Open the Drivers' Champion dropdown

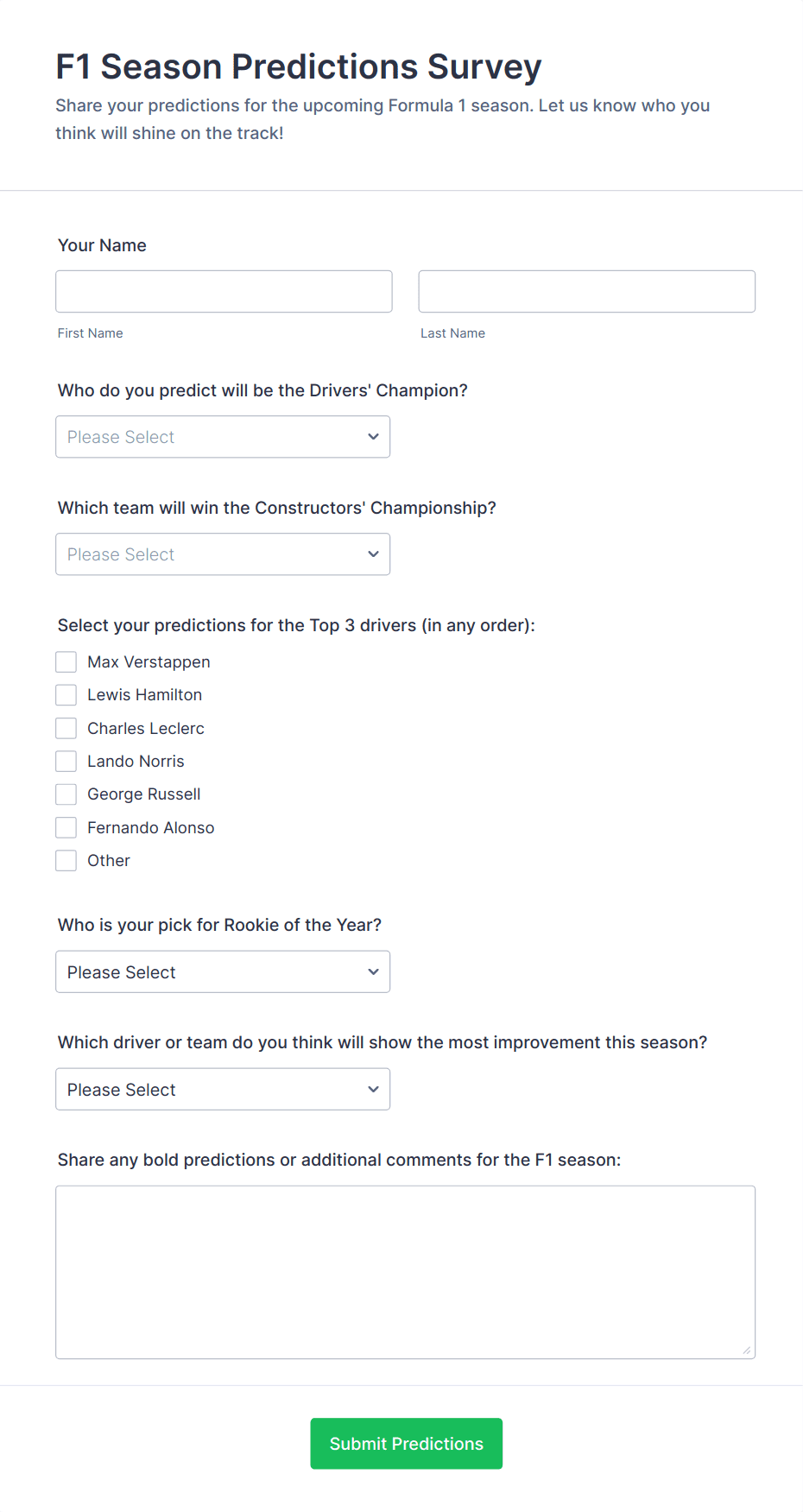(x=222, y=437)
